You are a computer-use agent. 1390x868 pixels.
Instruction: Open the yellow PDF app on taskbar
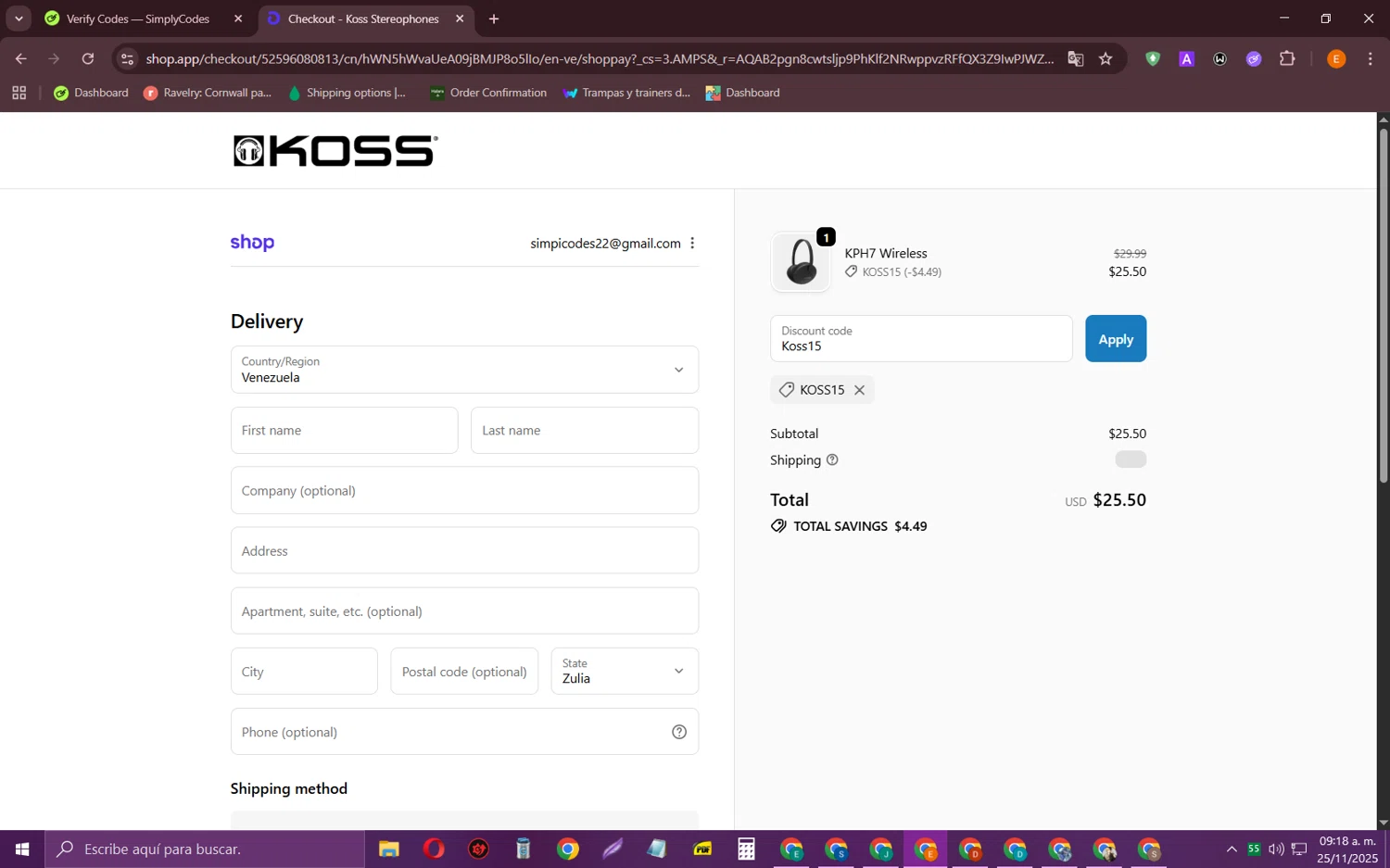[x=702, y=849]
